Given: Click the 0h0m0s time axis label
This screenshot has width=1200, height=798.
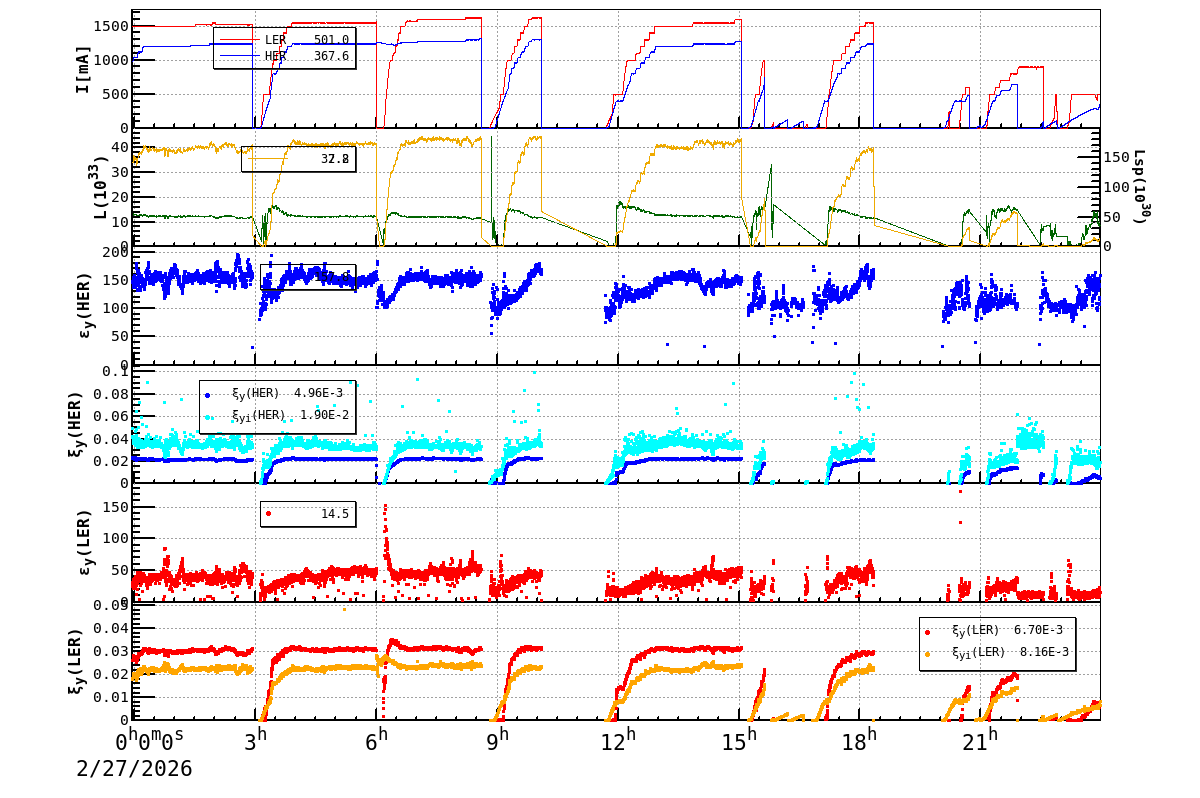Looking at the screenshot, I should pos(150,741).
